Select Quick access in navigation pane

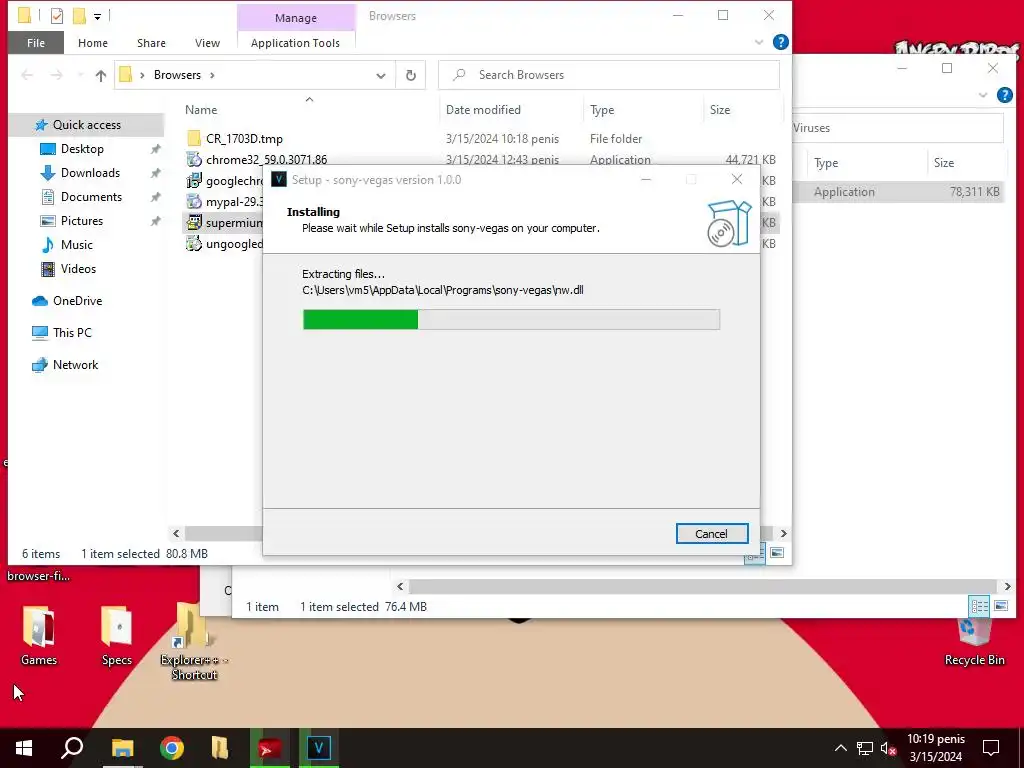[86, 125]
